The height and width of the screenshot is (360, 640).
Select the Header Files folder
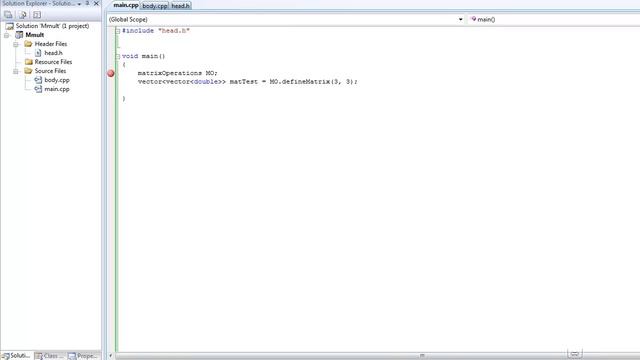tap(51, 44)
